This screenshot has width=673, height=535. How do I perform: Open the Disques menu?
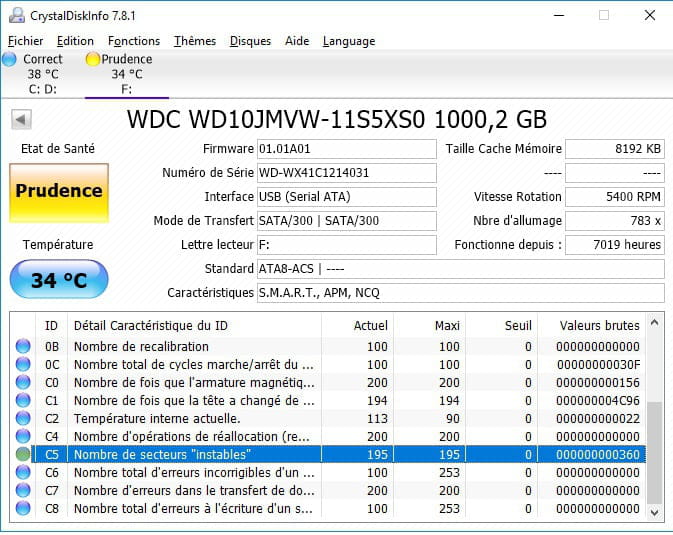coord(250,41)
